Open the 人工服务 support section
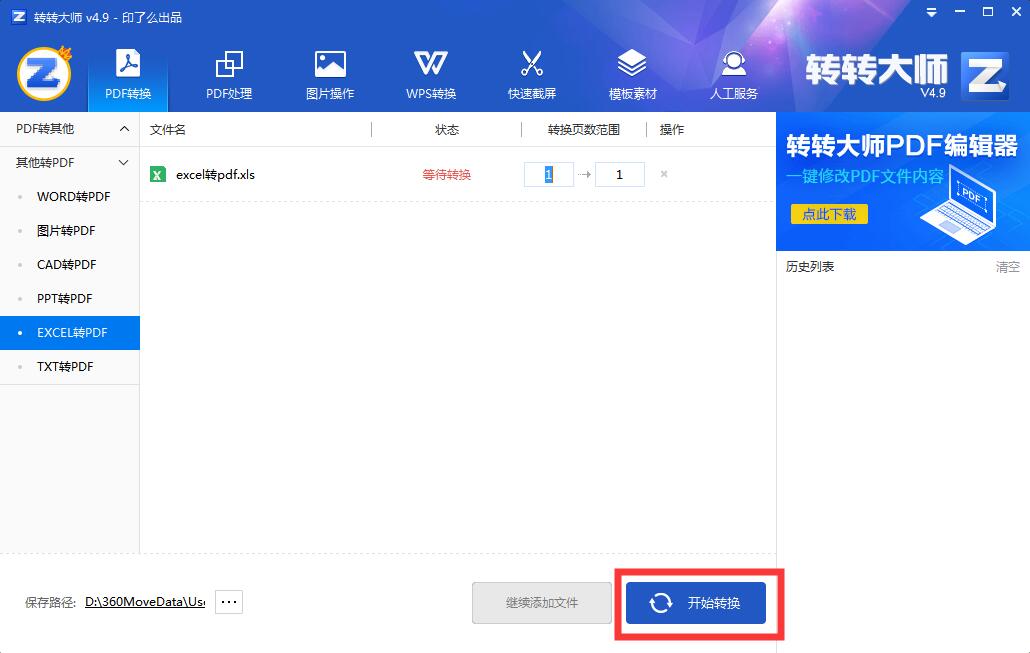 point(734,76)
